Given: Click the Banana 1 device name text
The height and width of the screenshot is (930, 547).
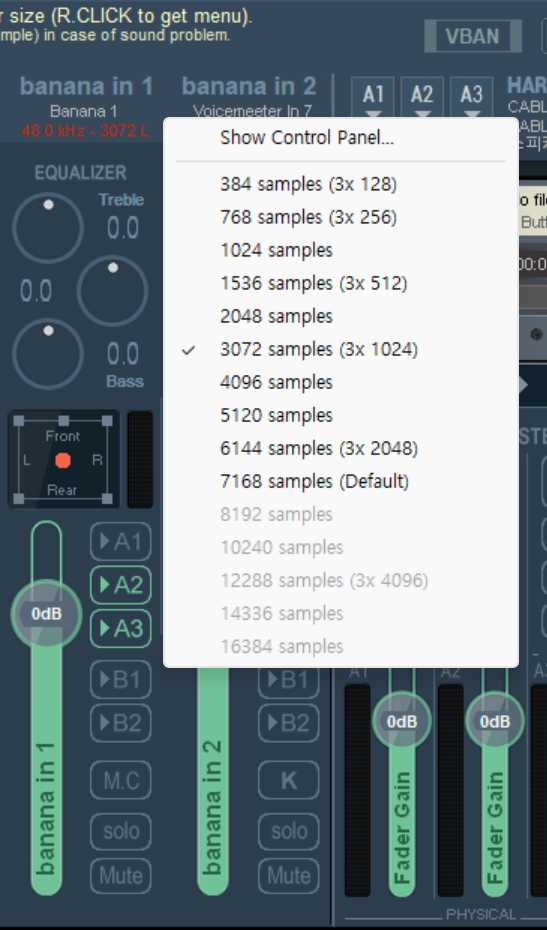Looking at the screenshot, I should 84,112.
